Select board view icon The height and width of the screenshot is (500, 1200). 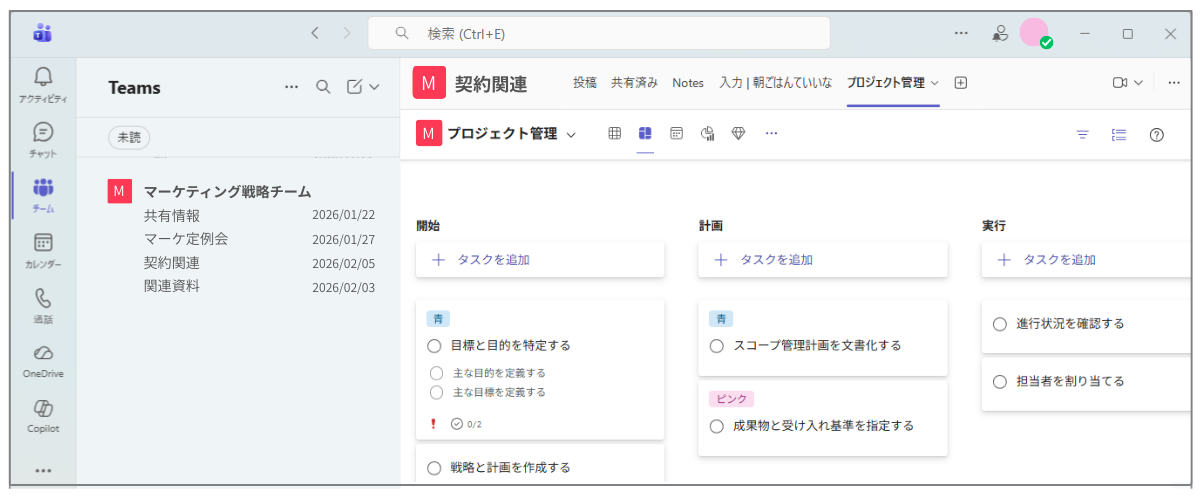point(645,133)
